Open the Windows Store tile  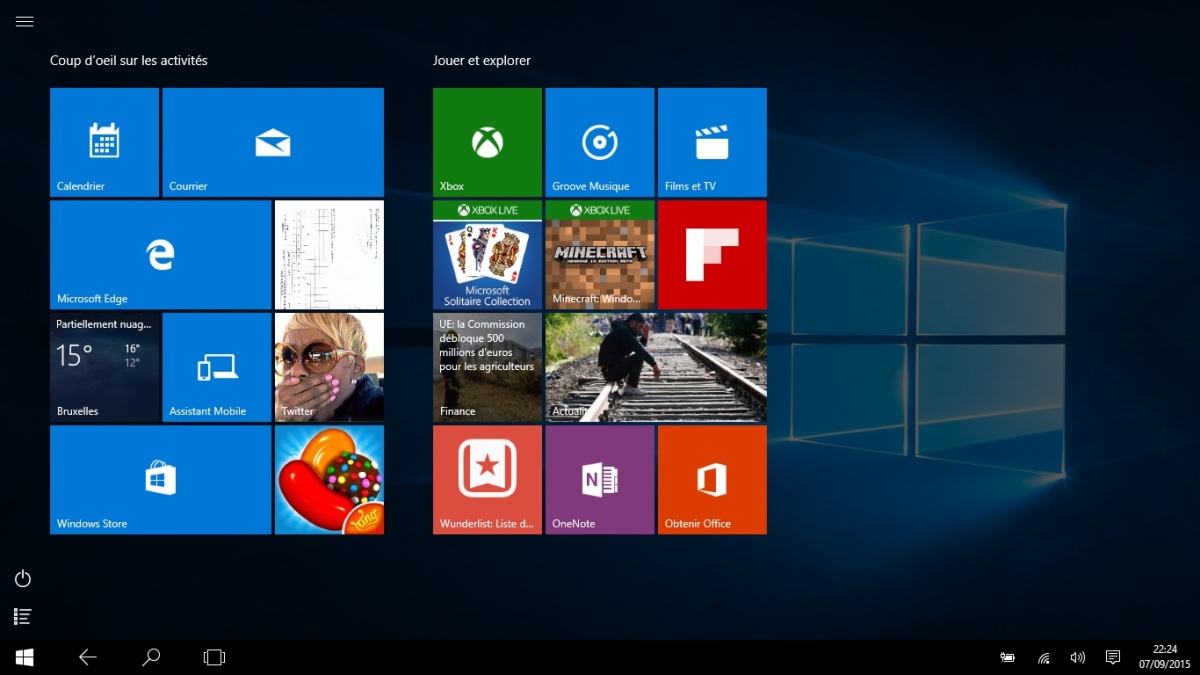coord(160,480)
